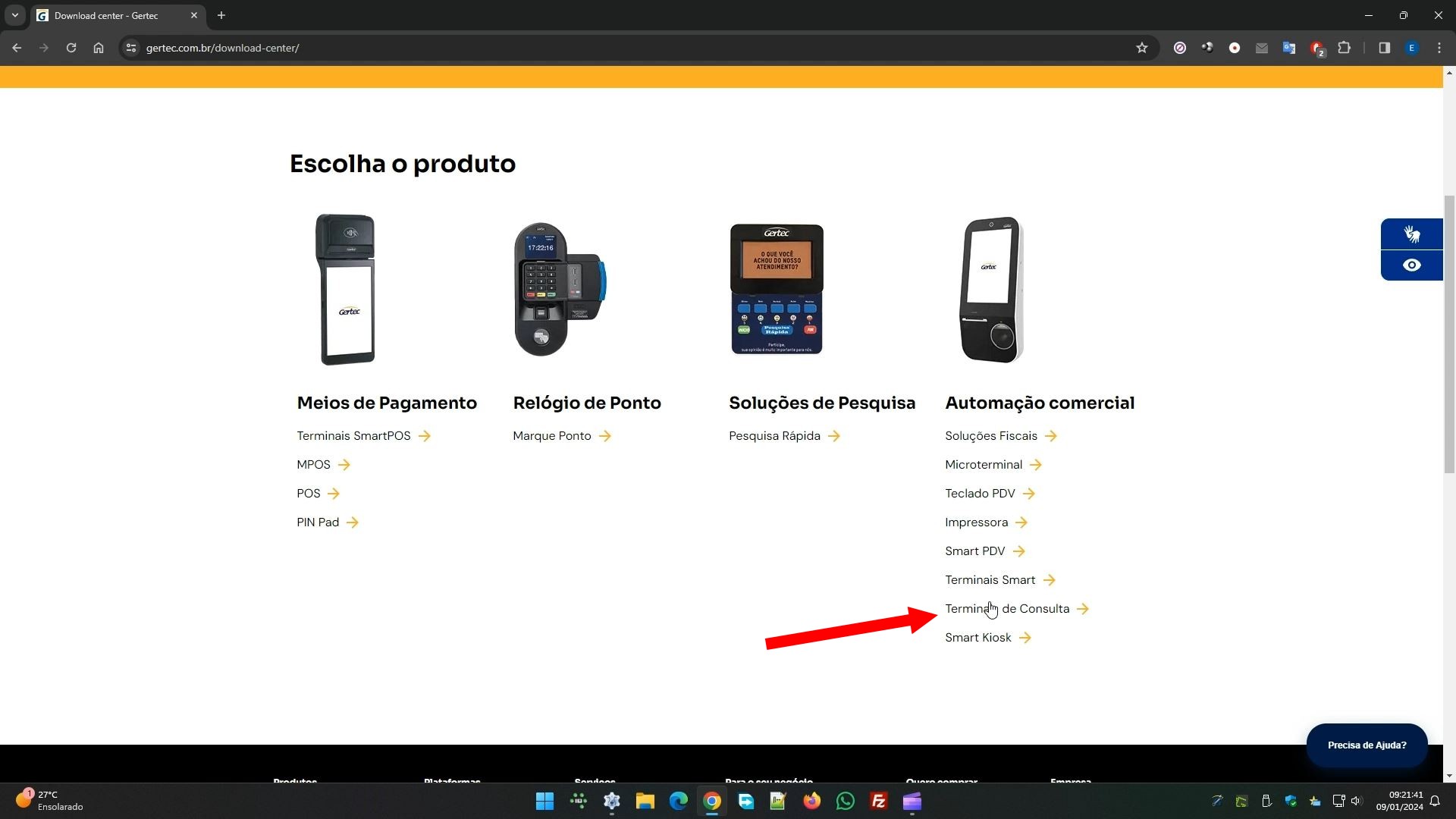This screenshot has width=1456, height=819.
Task: Open the notifications bell in tray
Action: 1435,801
